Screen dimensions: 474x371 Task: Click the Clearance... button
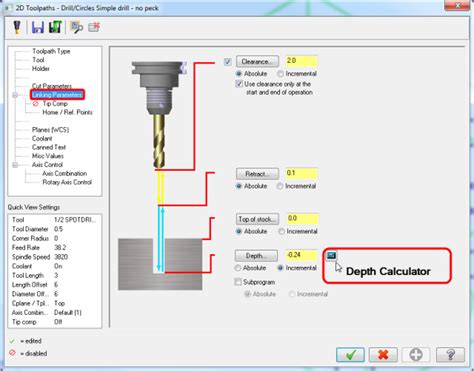pos(257,62)
